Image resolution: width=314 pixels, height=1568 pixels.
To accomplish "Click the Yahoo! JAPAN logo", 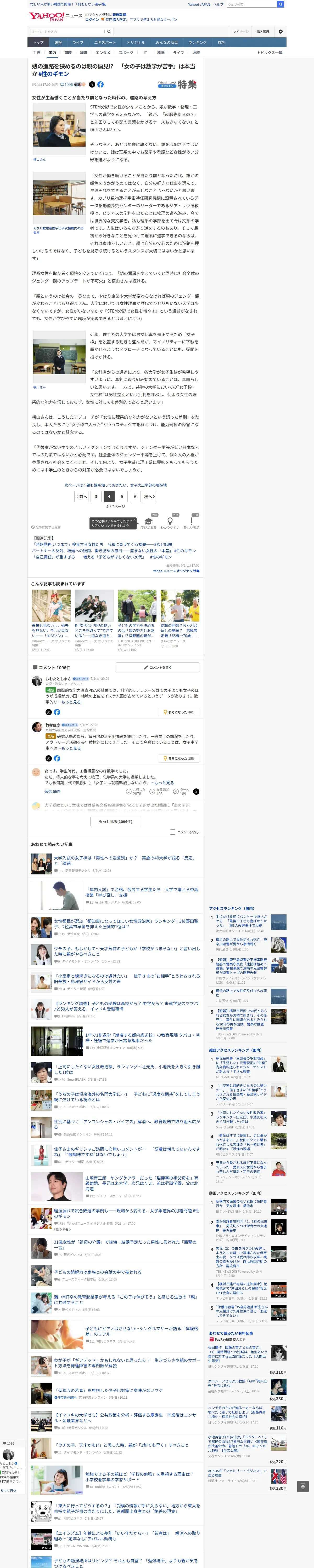I will [x=46, y=16].
